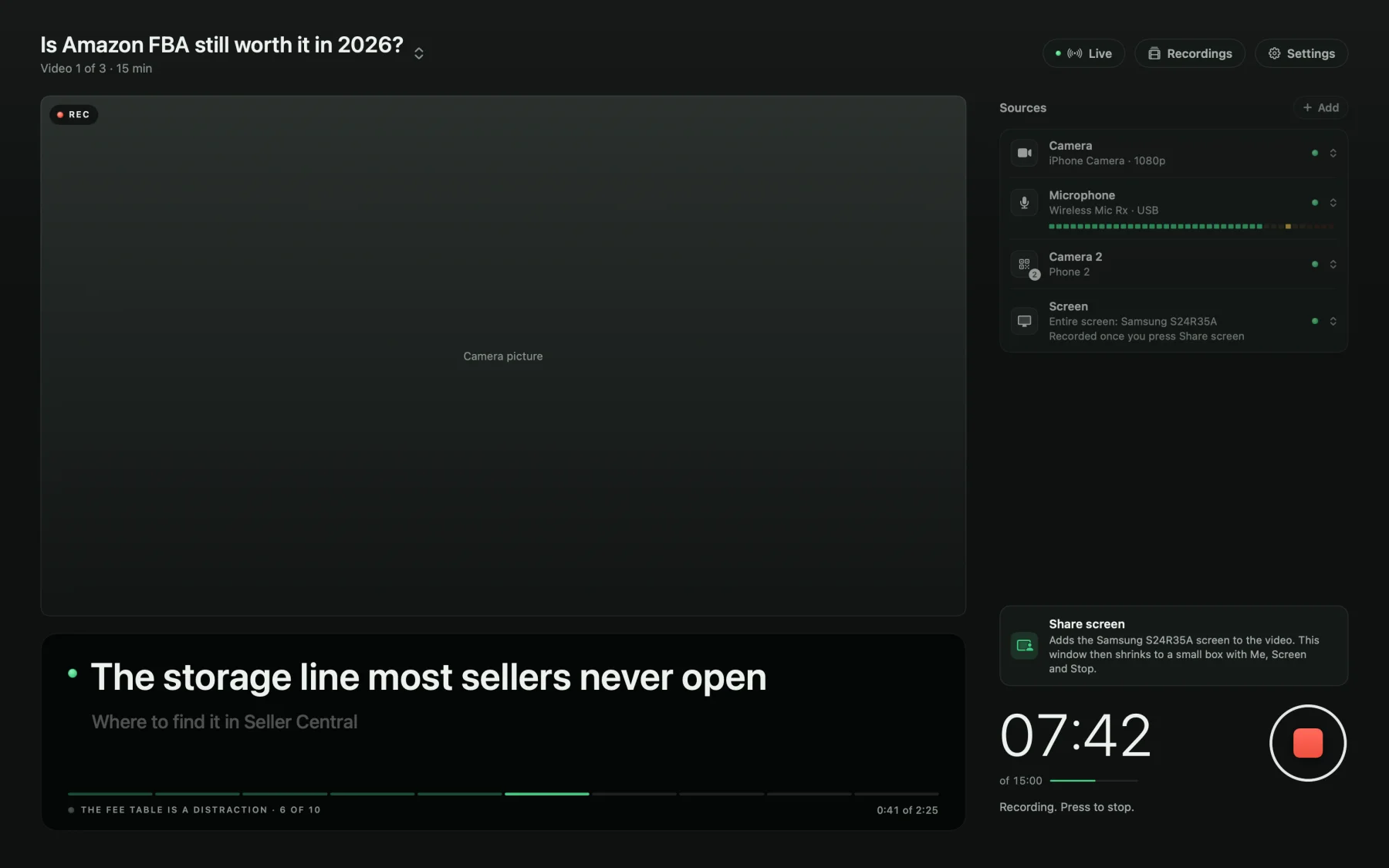Click the 'of 15:00' total time label
This screenshot has height=868, width=1389.
(x=1020, y=781)
